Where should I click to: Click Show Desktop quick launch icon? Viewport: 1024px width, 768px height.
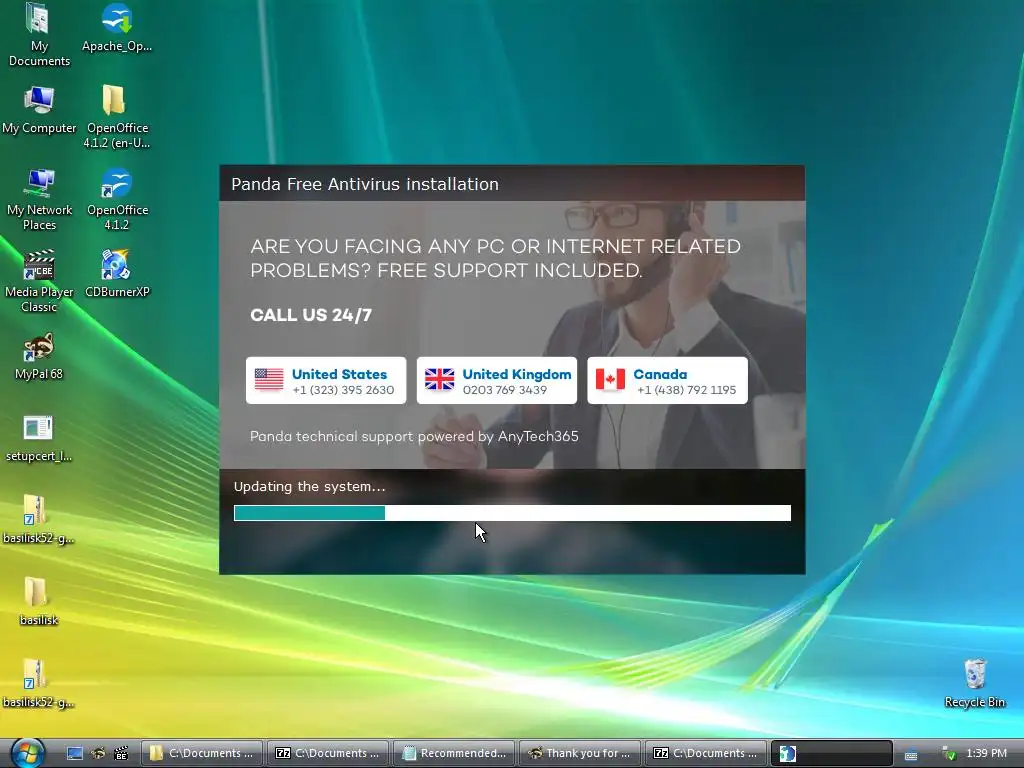pyautogui.click(x=74, y=753)
